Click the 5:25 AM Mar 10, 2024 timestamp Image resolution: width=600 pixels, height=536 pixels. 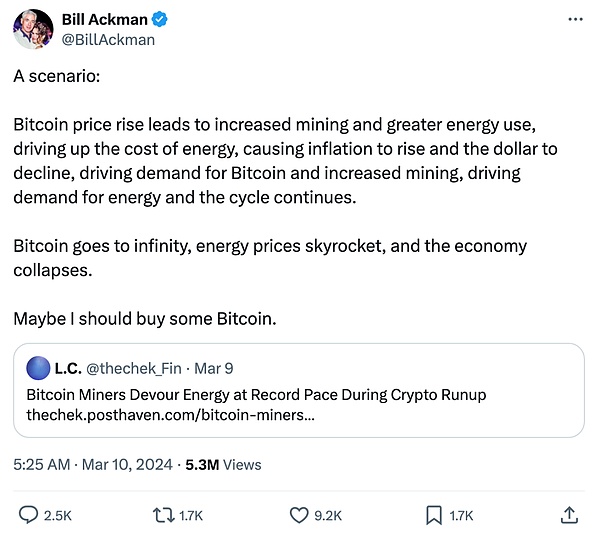[x=94, y=464]
